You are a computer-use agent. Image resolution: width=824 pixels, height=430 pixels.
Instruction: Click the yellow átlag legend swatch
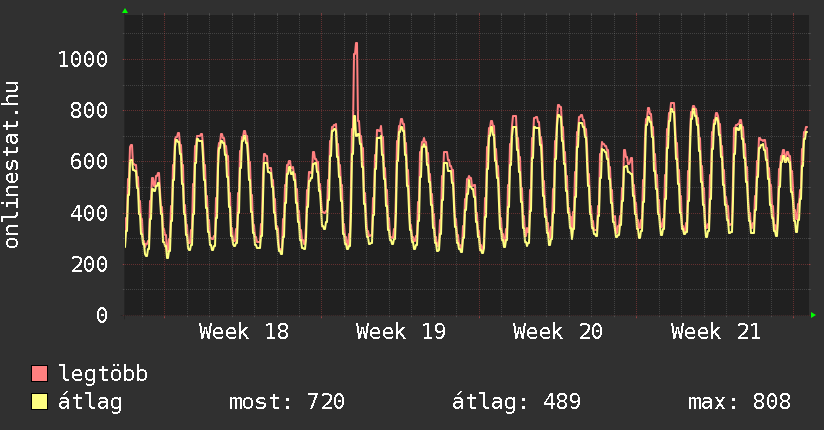(x=39, y=402)
